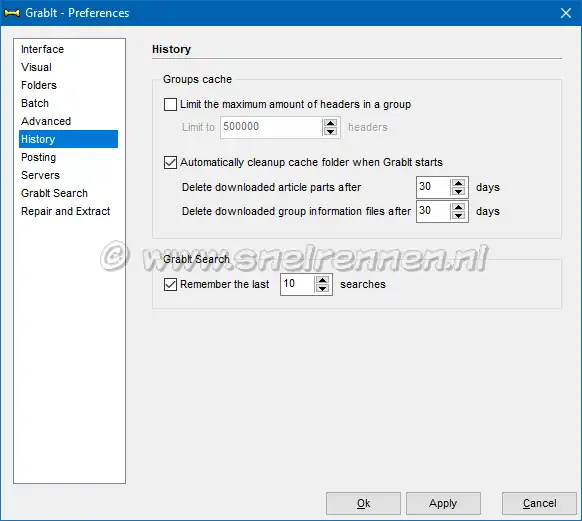Select Visual in the category list

pos(36,67)
